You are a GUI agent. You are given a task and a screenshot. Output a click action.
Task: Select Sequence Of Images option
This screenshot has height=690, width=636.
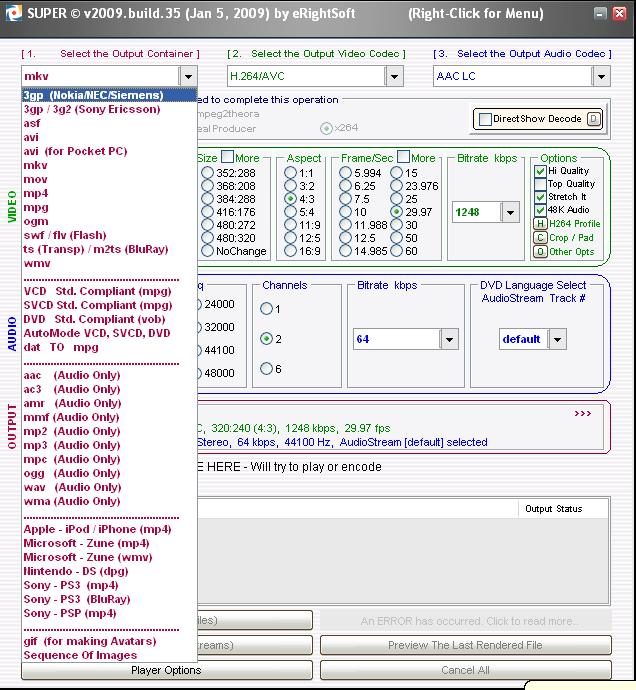coord(109,655)
